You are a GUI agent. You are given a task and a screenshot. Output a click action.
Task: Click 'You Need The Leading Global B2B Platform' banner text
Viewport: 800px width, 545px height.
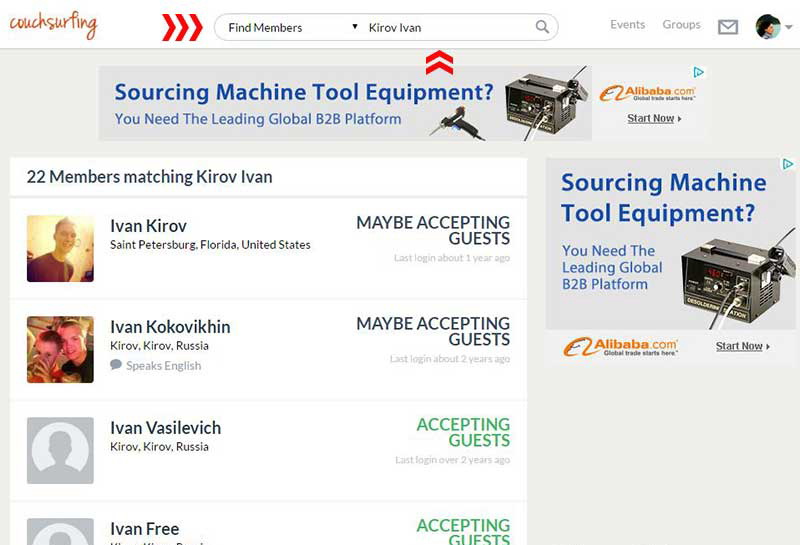coord(258,119)
